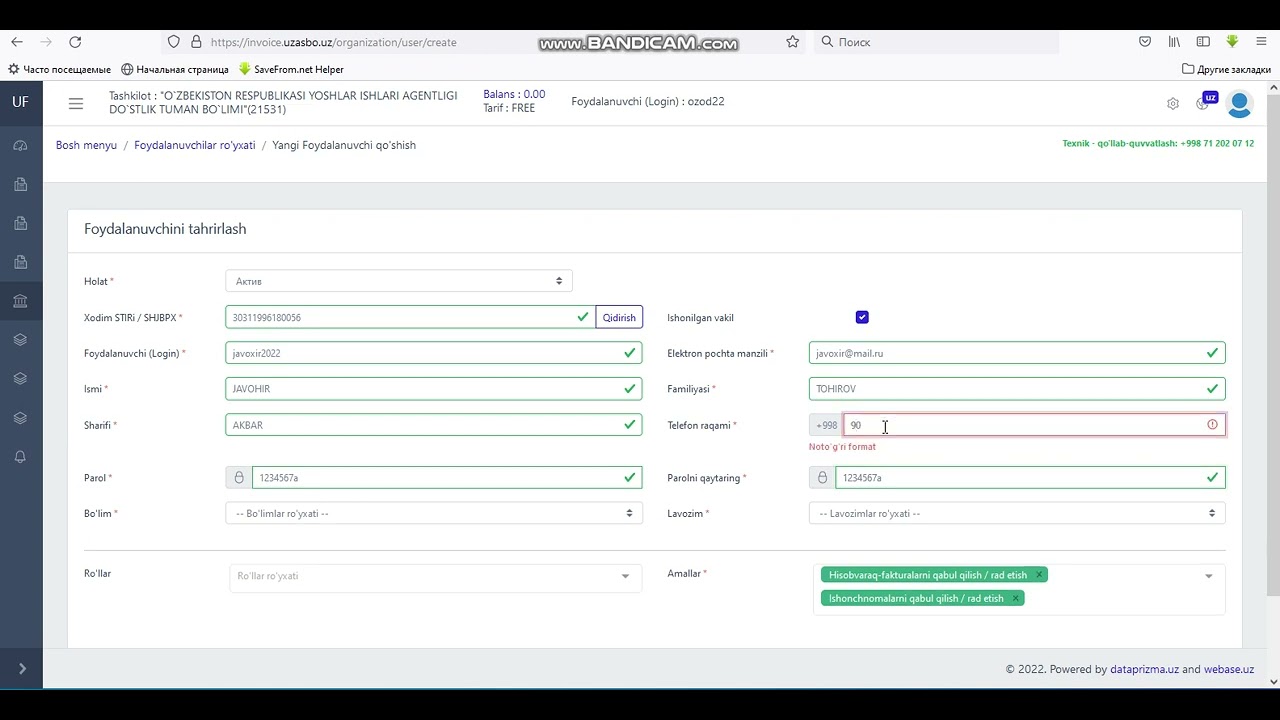
Task: Click the Foydalanuvchi (Login) input field
Action: [x=434, y=353]
